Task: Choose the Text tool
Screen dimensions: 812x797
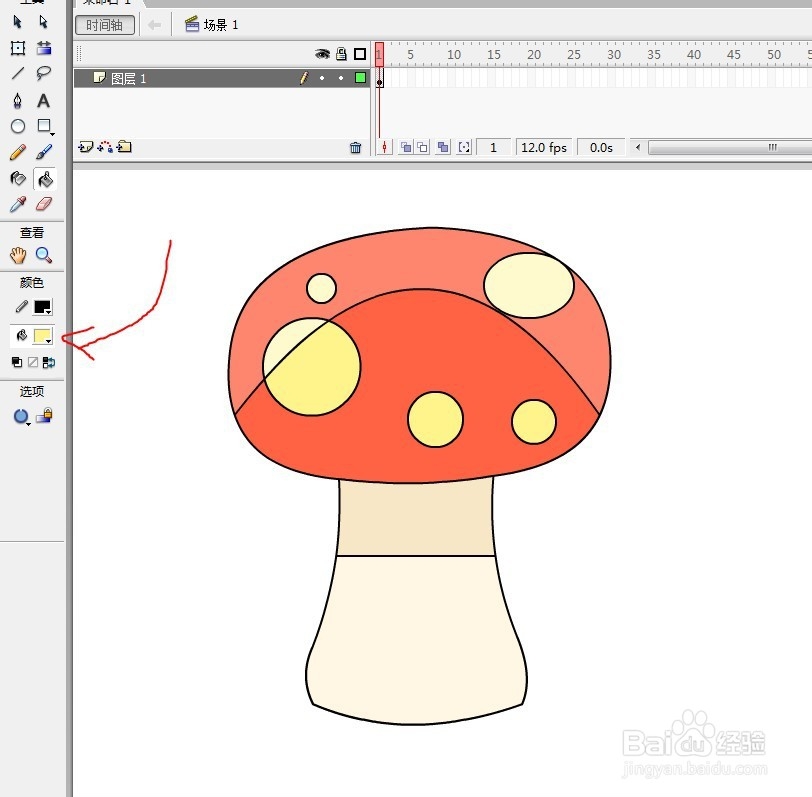Action: (x=44, y=100)
